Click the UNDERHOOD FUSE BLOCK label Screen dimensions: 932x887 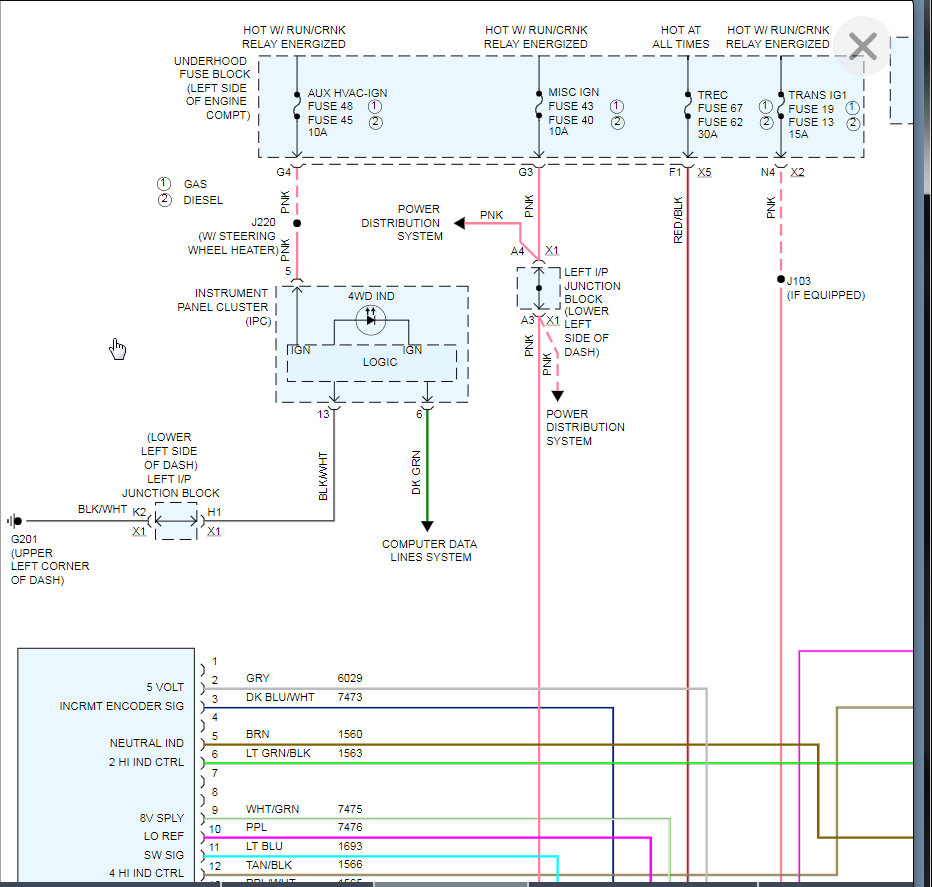212,88
